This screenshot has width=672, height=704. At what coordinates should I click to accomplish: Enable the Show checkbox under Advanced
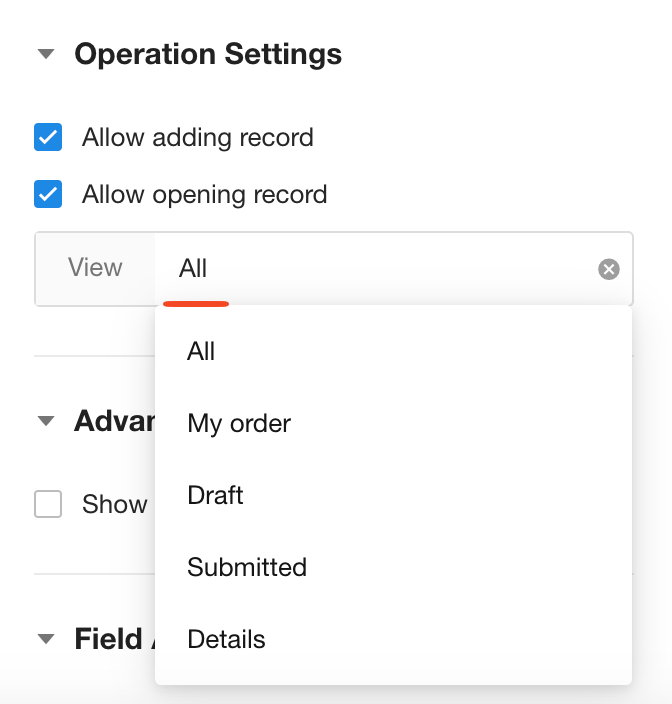[x=48, y=504]
